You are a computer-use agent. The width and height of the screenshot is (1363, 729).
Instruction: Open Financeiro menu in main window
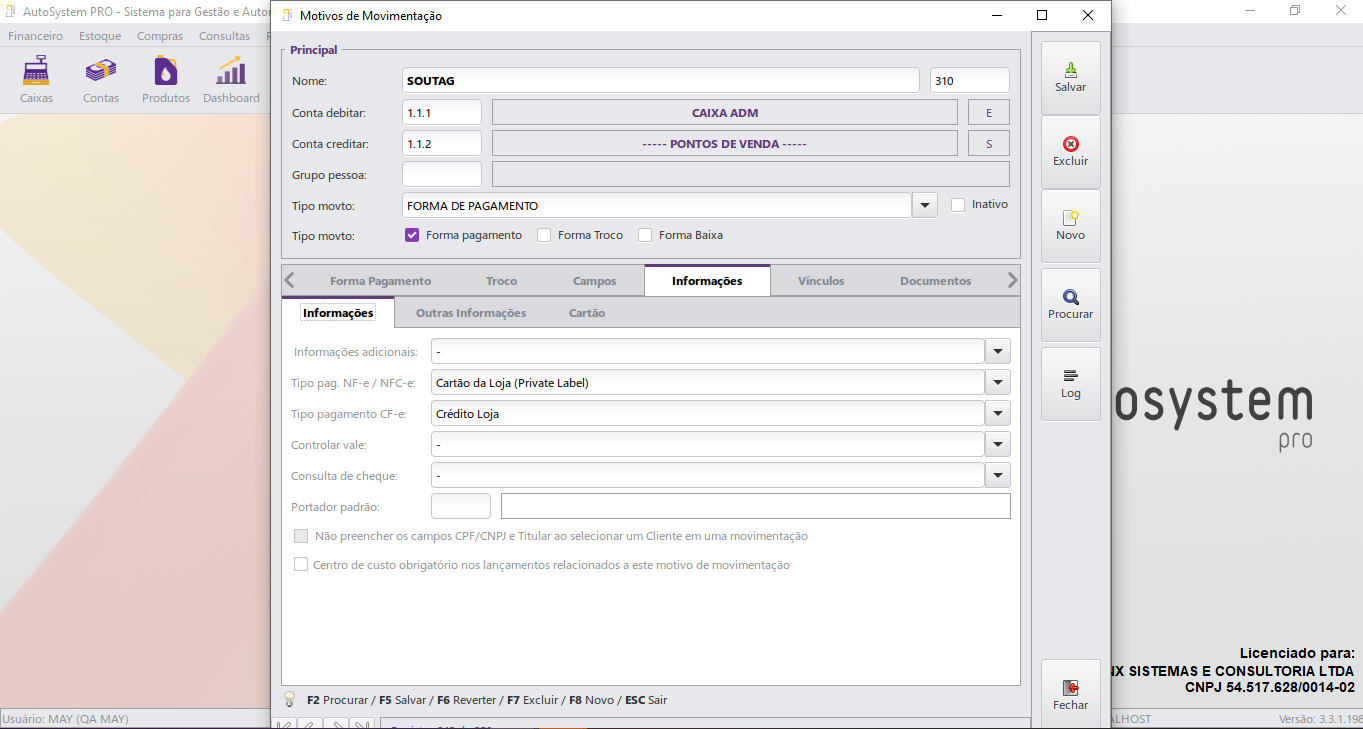pyautogui.click(x=36, y=36)
